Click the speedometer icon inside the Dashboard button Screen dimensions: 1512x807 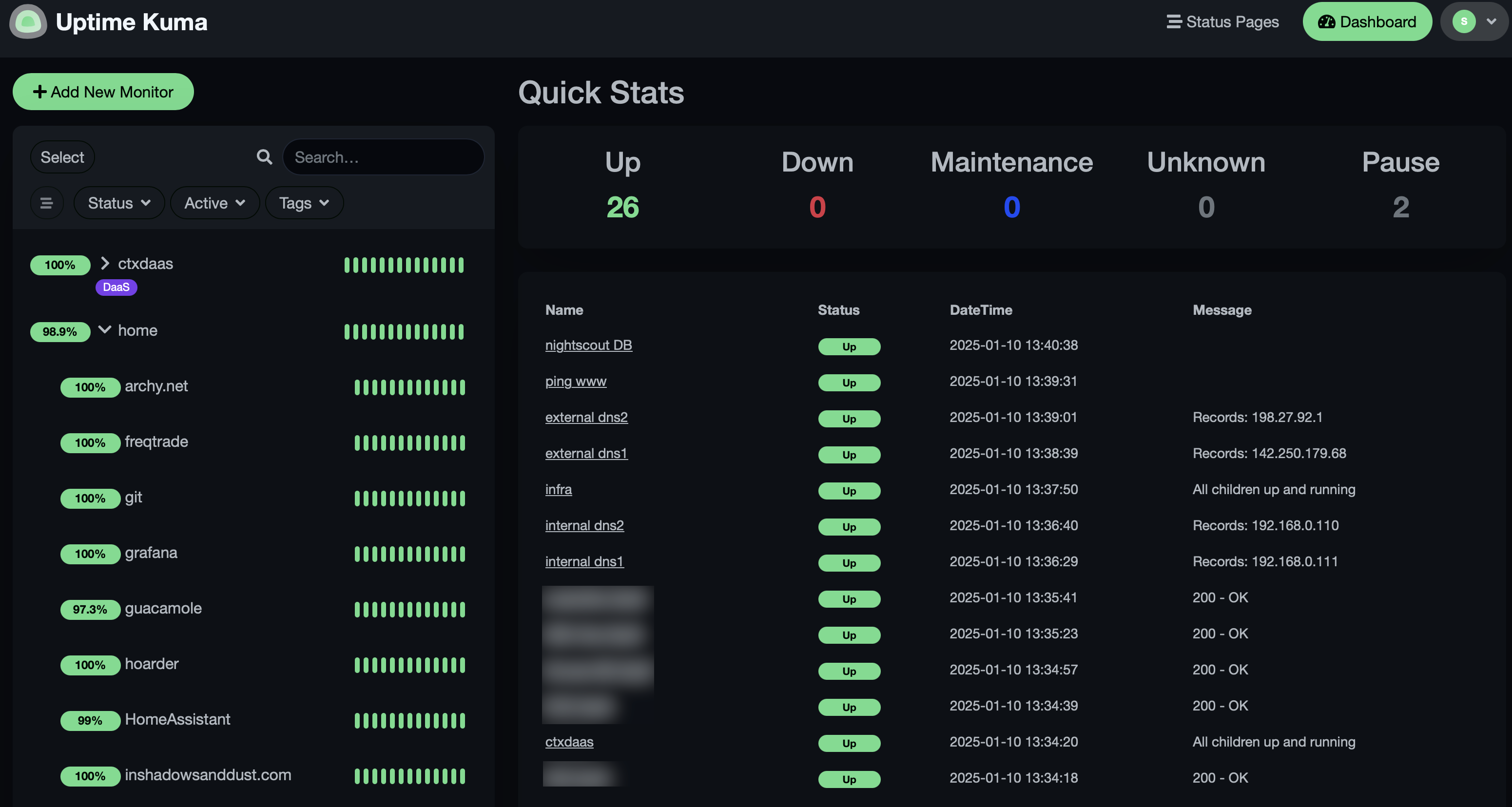1327,22
